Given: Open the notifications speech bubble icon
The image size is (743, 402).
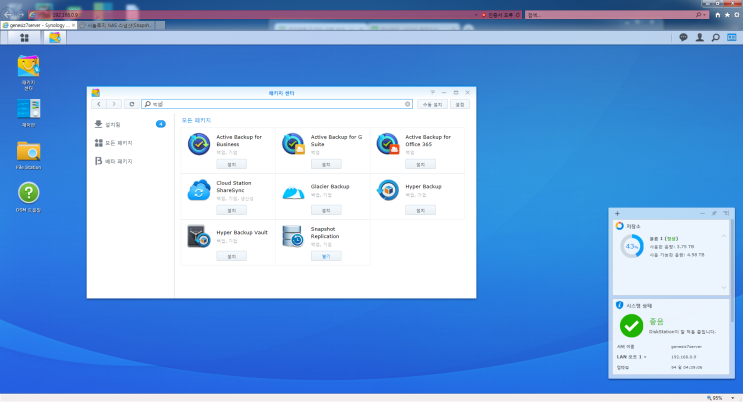Looking at the screenshot, I should pos(683,37).
